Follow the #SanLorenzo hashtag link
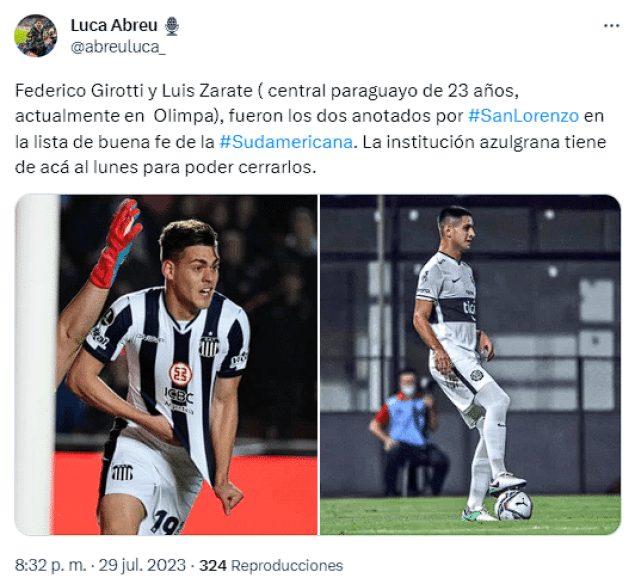This screenshot has width=635, height=578. coord(523,116)
